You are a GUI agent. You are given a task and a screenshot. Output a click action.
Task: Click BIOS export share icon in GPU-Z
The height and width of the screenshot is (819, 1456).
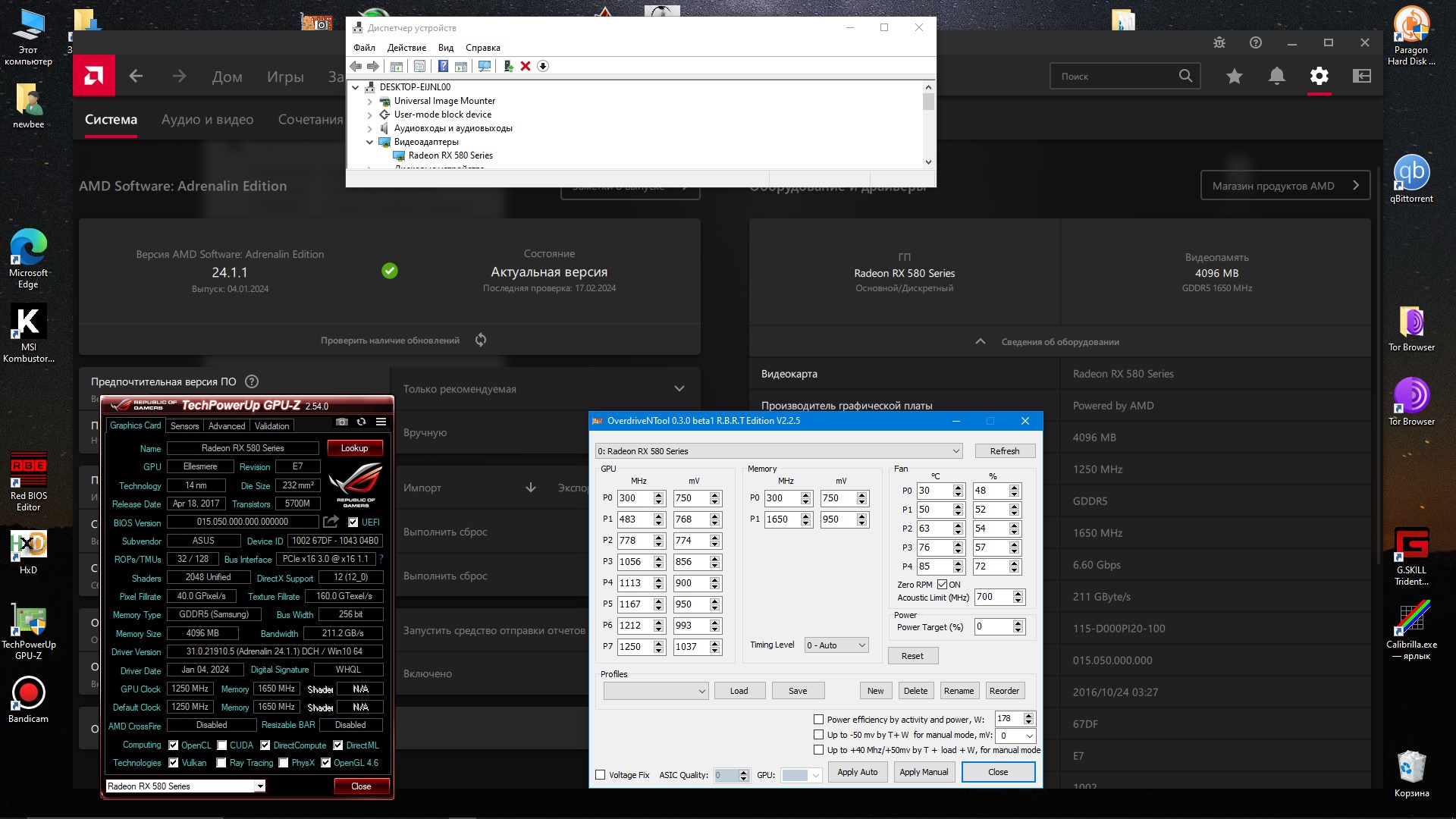pyautogui.click(x=331, y=522)
